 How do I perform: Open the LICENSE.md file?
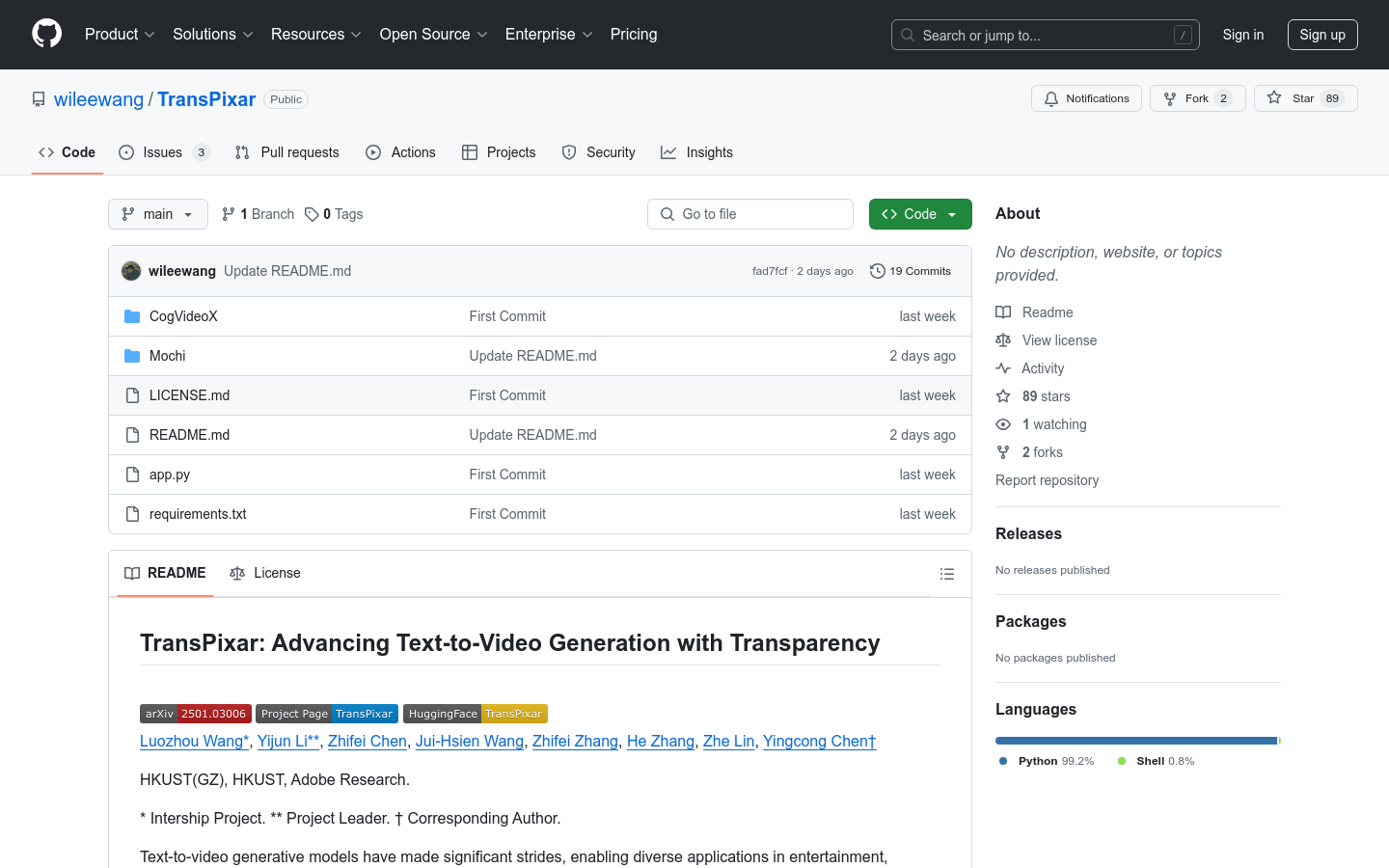189,395
